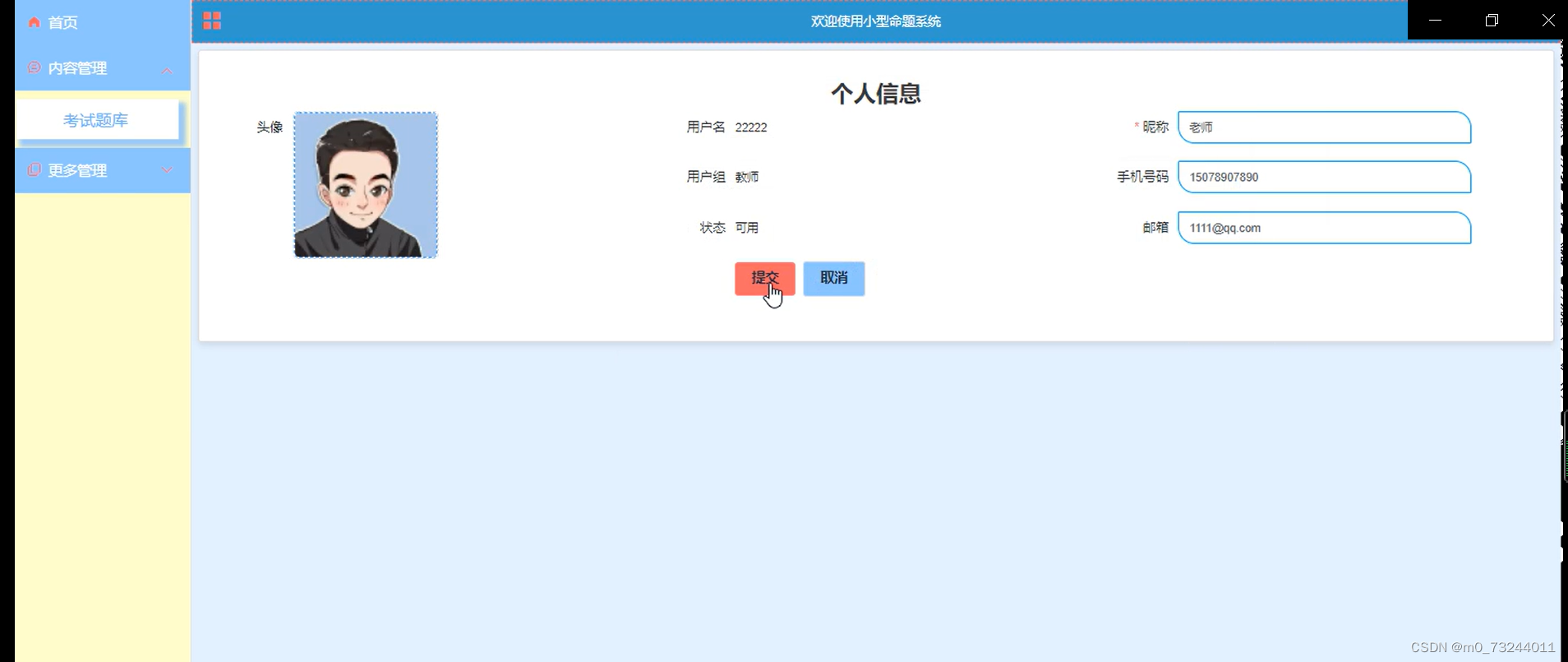Restore down the application window
Viewport: 1568px width, 662px height.
1492,20
